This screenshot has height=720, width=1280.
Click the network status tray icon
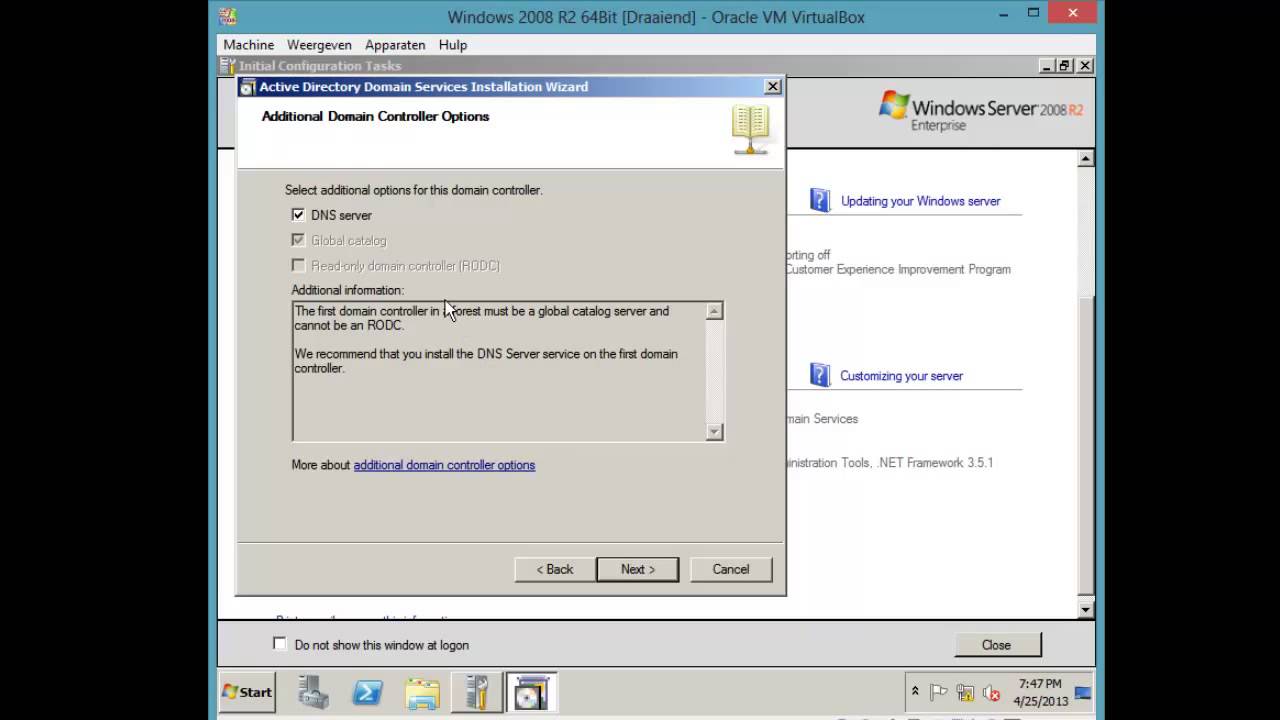click(965, 692)
